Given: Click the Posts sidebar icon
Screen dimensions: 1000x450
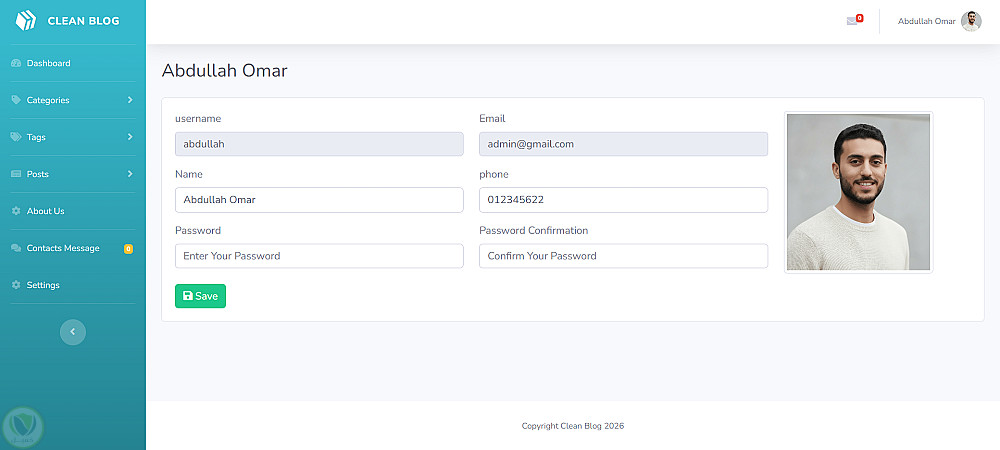Looking at the screenshot, I should [x=16, y=174].
